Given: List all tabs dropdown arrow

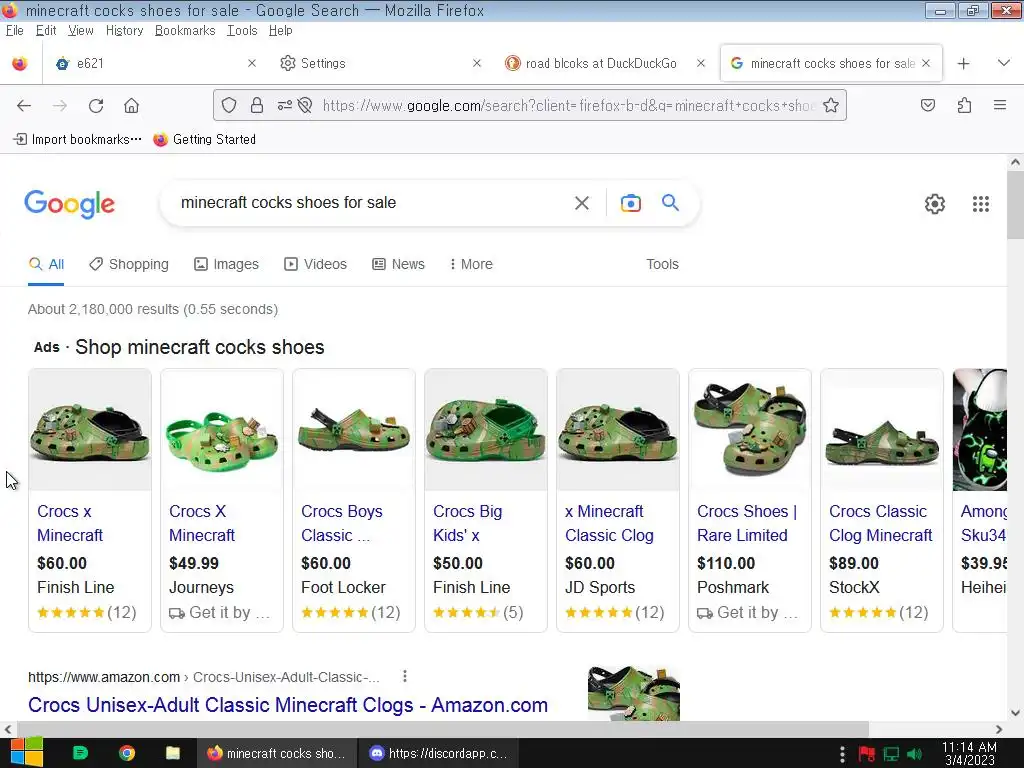Looking at the screenshot, I should click(1004, 63).
